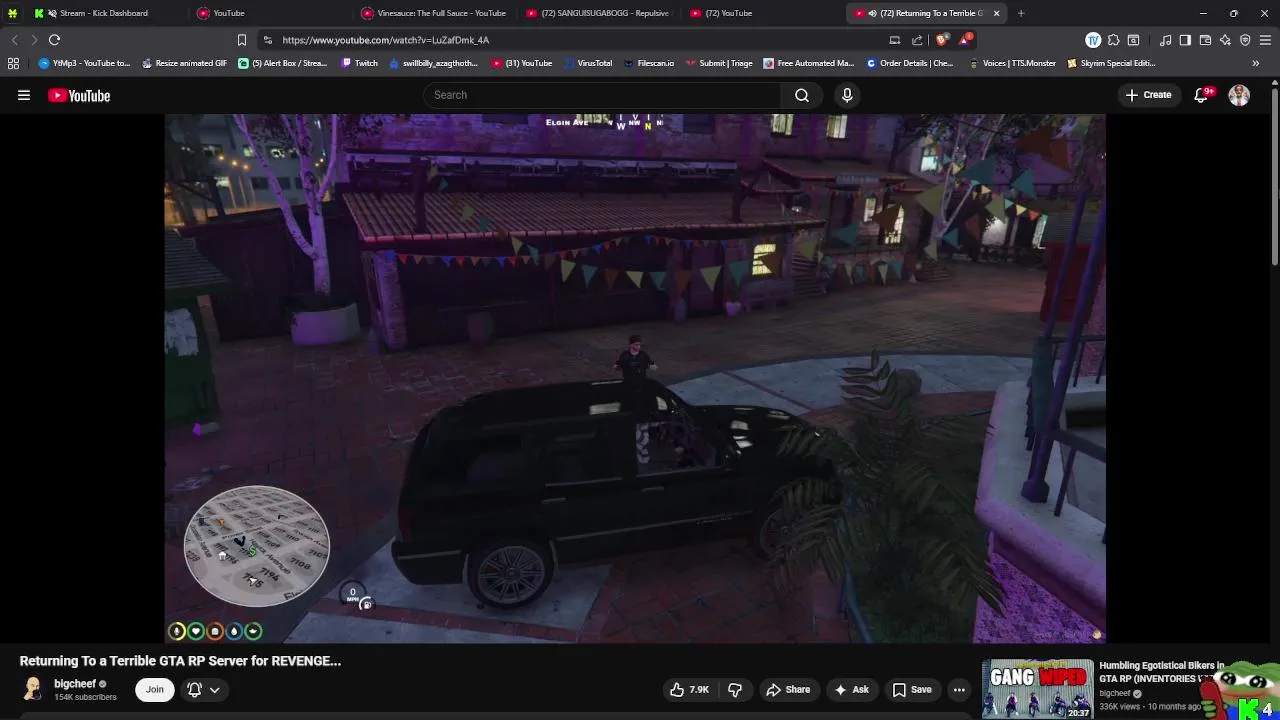The image size is (1280, 720).
Task: Open the Twitch bookmark
Action: coord(360,63)
